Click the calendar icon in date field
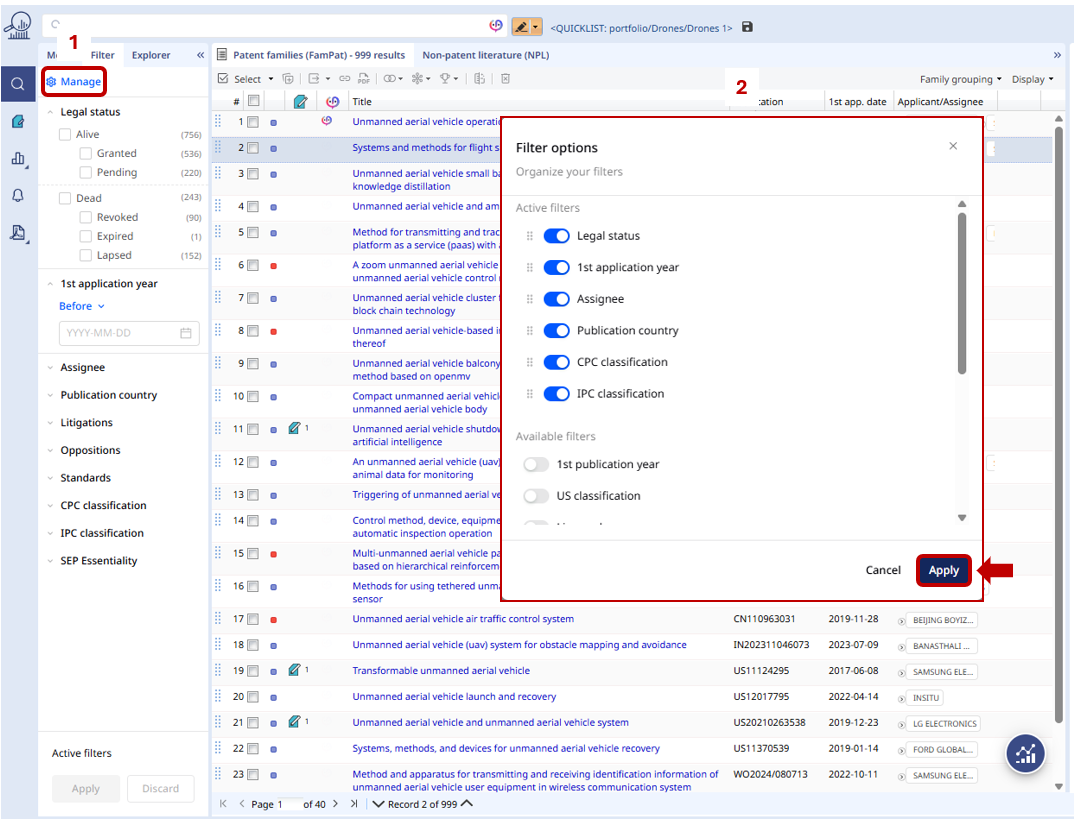Image resolution: width=1077 pixels, height=824 pixels. (186, 333)
